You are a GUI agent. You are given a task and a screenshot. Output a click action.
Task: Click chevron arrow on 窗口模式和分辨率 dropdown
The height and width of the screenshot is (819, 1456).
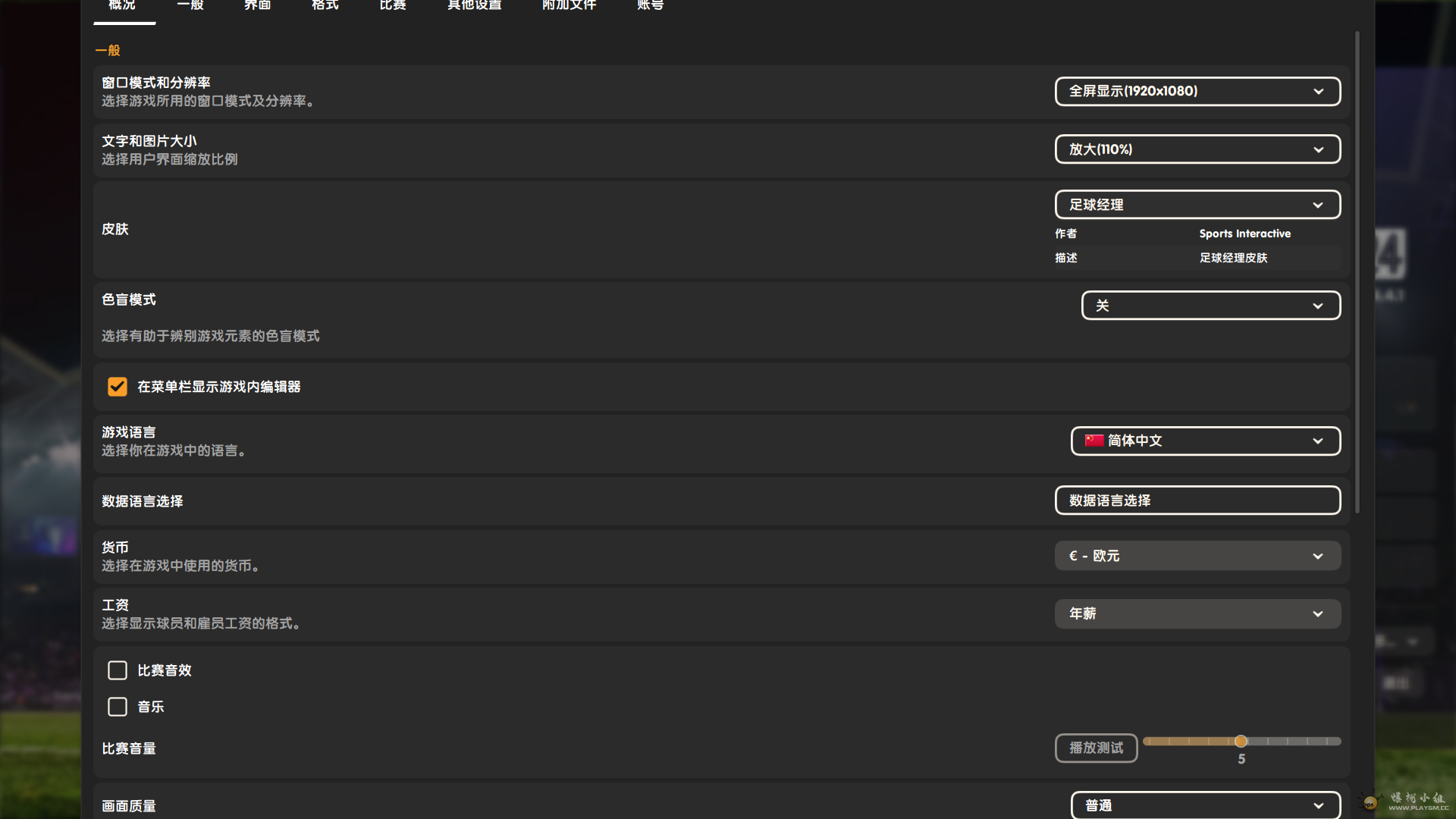[x=1319, y=92]
